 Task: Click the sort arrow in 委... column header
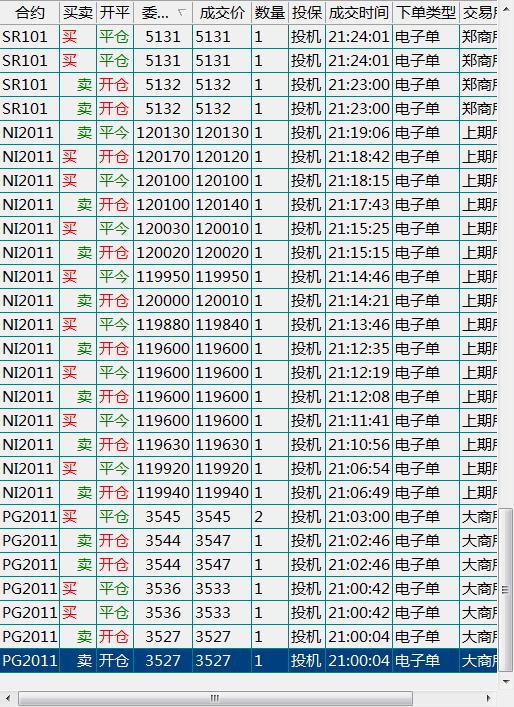pyautogui.click(x=181, y=13)
